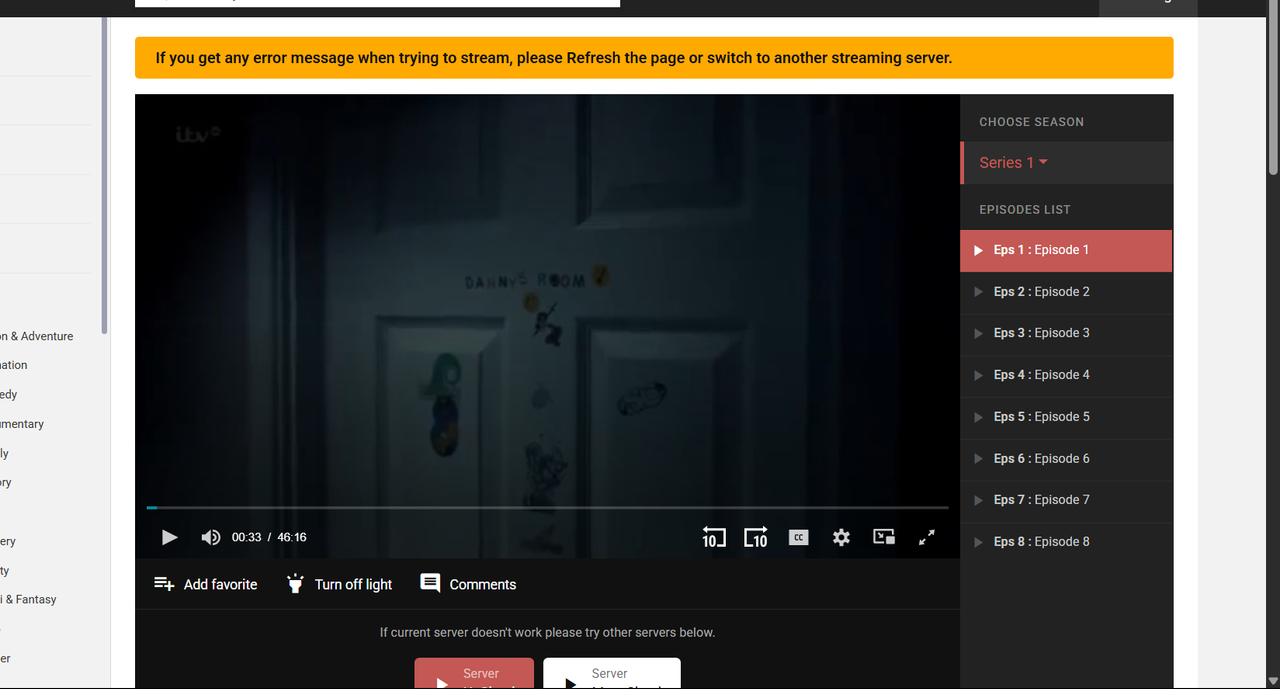Rewind video 10 seconds
Screen dimensions: 1280x689
(714, 537)
